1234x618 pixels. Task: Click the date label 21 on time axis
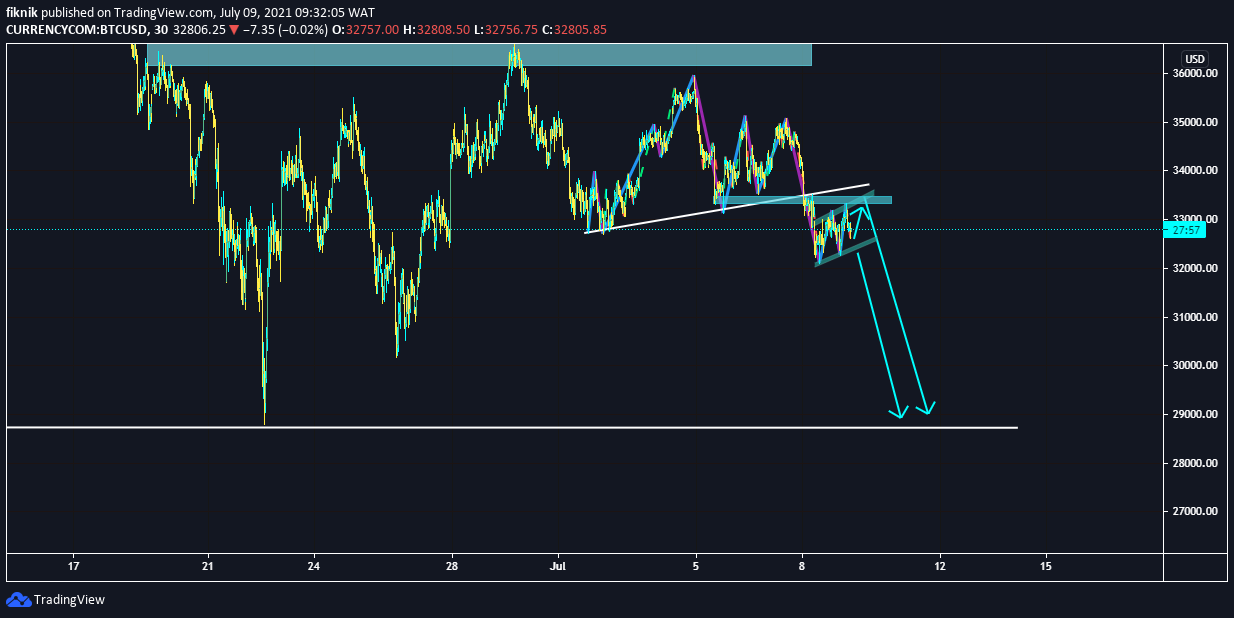[x=207, y=567]
